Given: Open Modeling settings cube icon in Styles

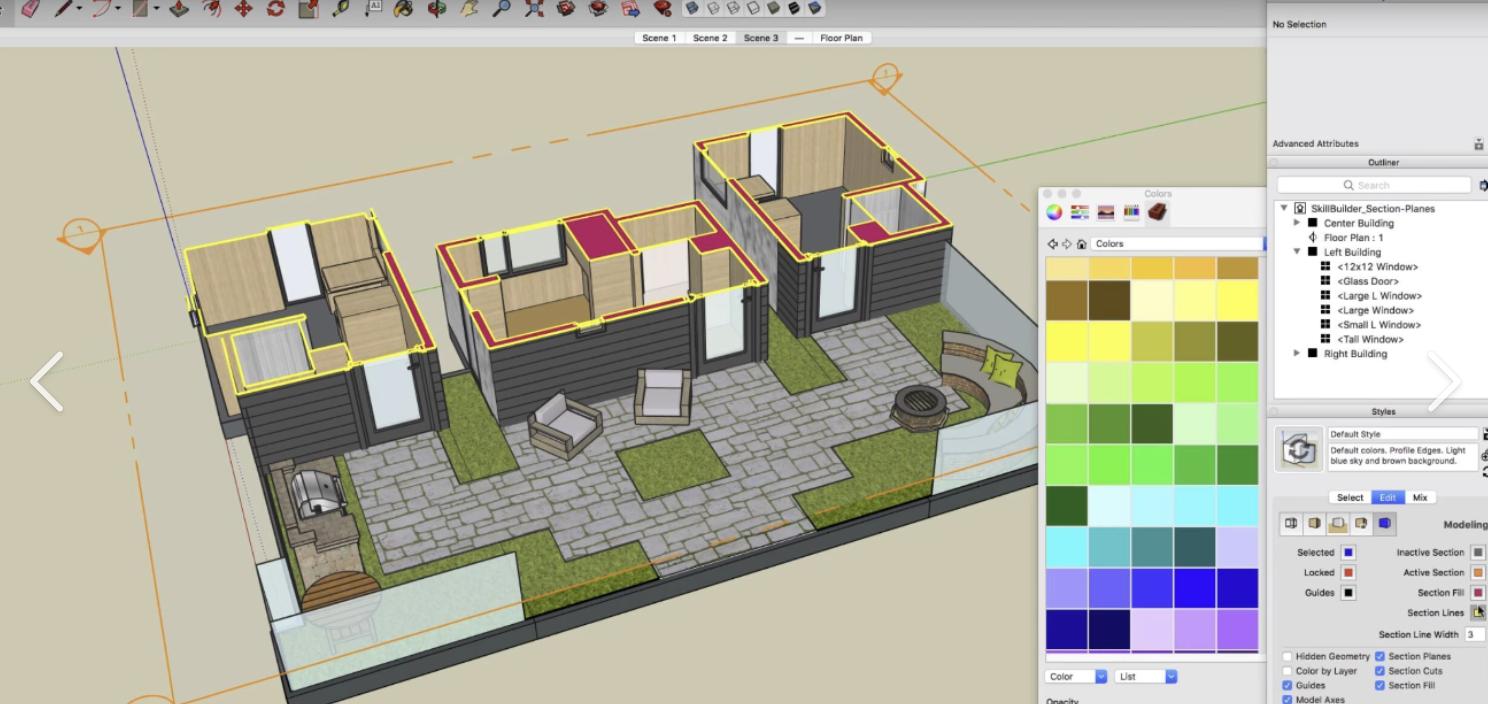Looking at the screenshot, I should point(1385,524).
